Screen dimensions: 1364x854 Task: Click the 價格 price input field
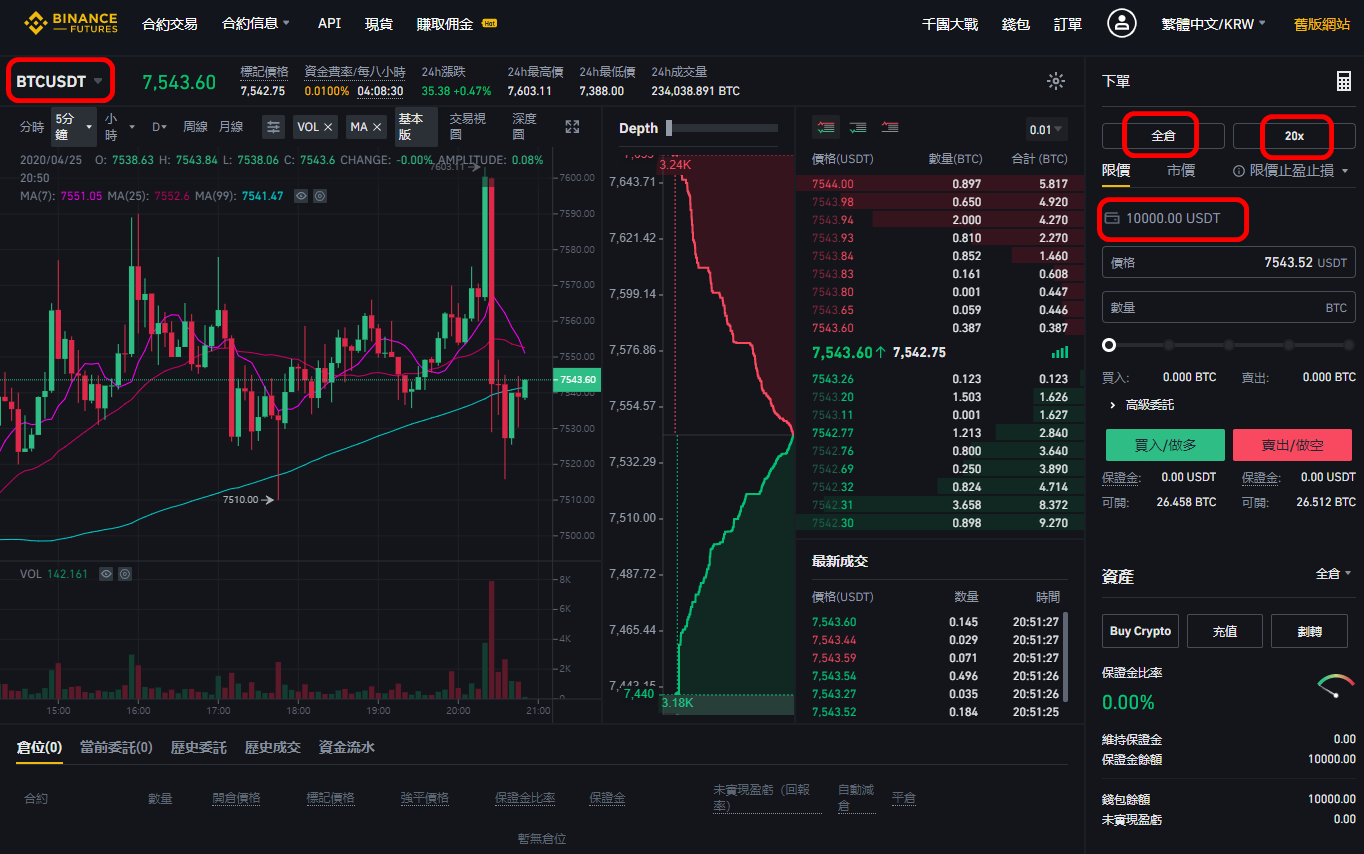click(x=1229, y=262)
